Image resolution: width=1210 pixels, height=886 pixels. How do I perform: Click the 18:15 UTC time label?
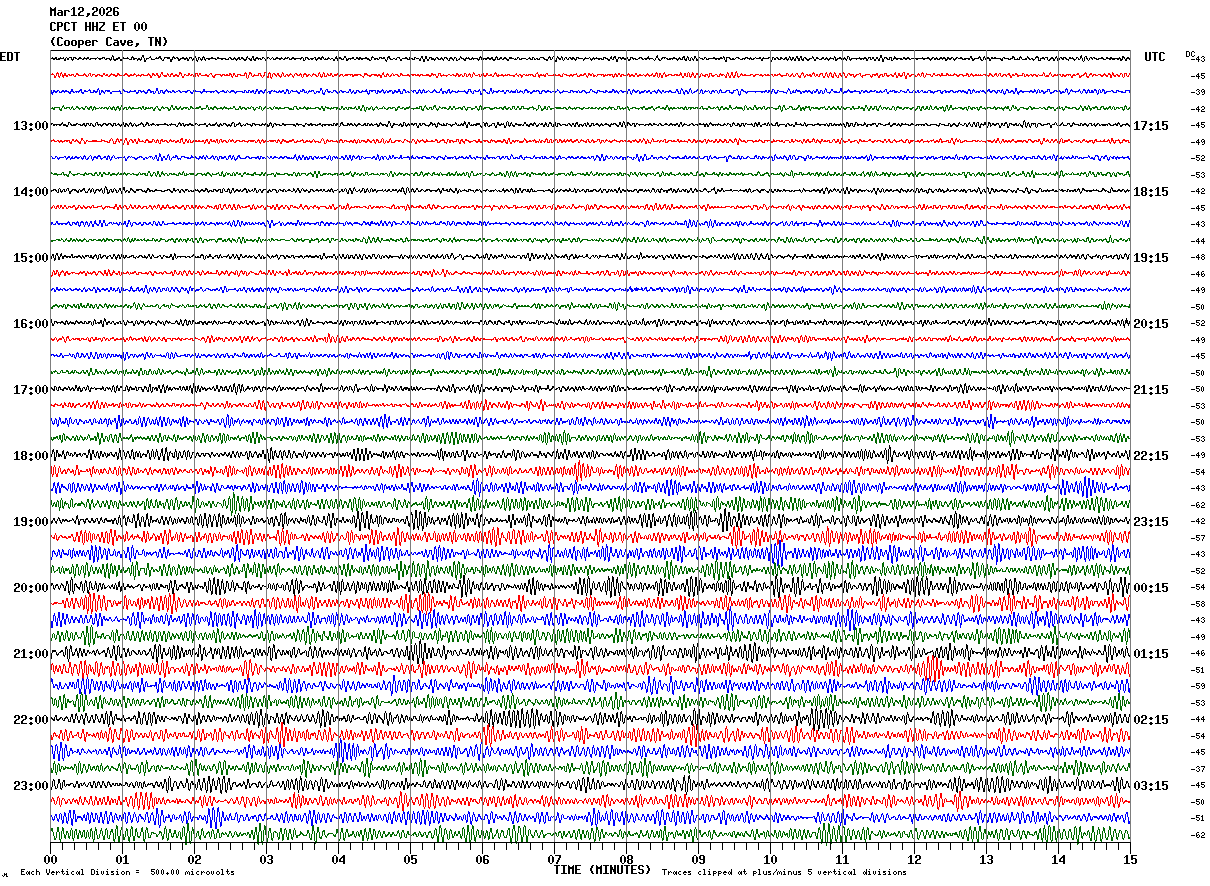tap(1151, 192)
